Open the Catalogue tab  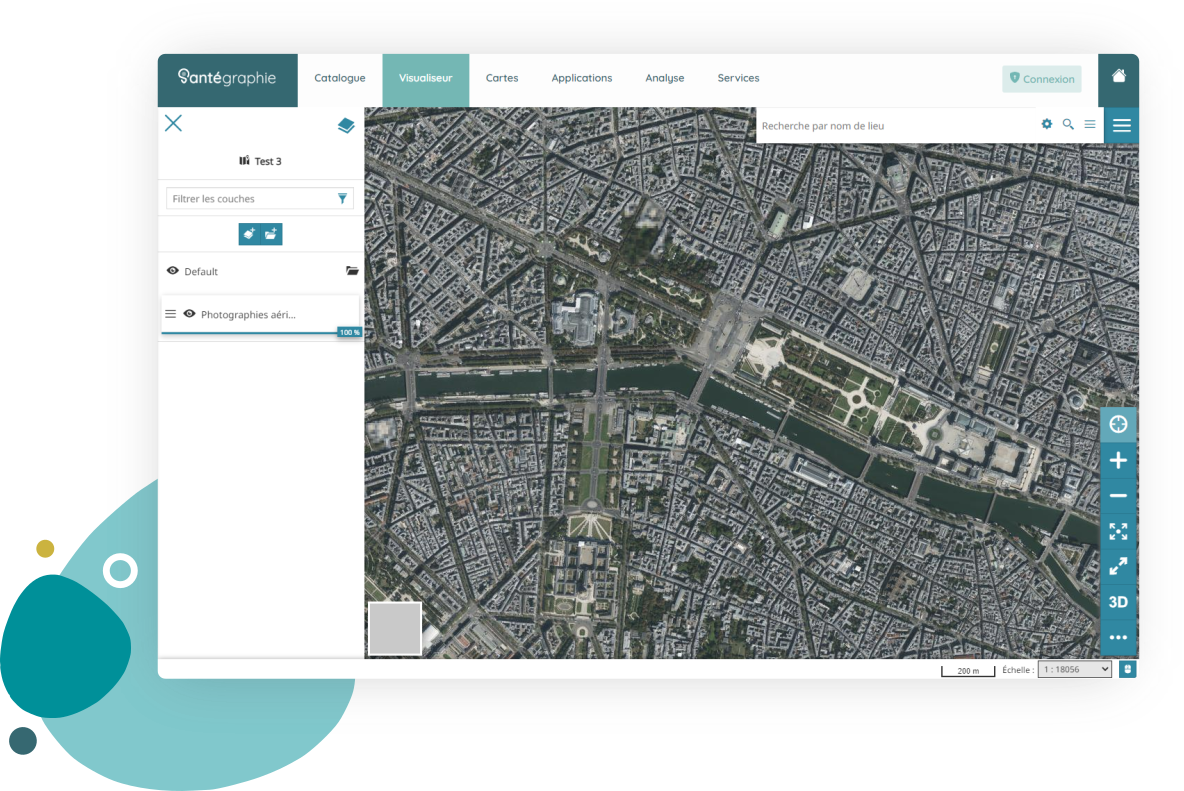pyautogui.click(x=340, y=78)
